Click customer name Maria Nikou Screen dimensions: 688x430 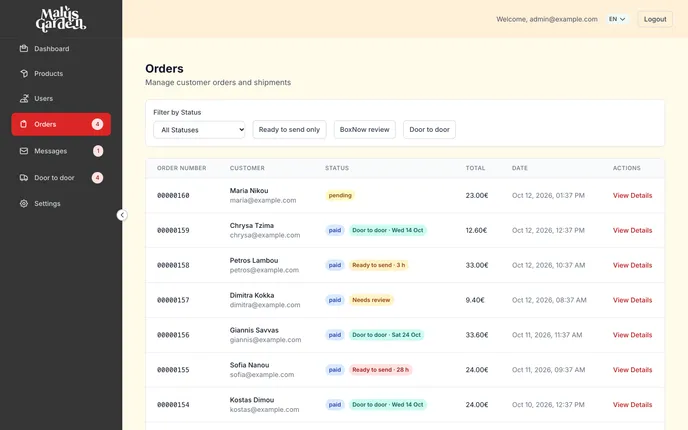click(x=249, y=191)
